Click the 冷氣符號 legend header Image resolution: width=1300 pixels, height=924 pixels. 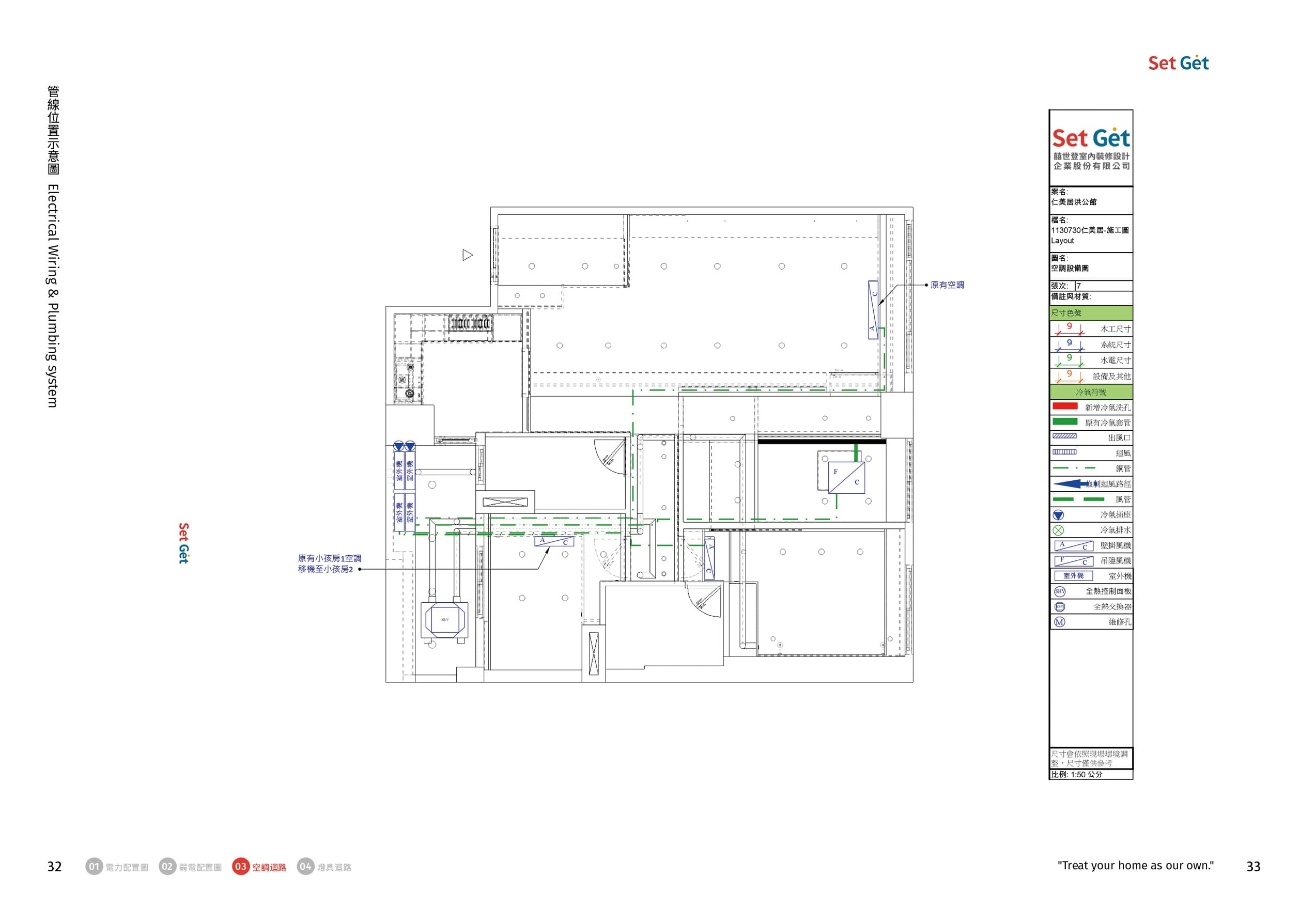[1091, 392]
